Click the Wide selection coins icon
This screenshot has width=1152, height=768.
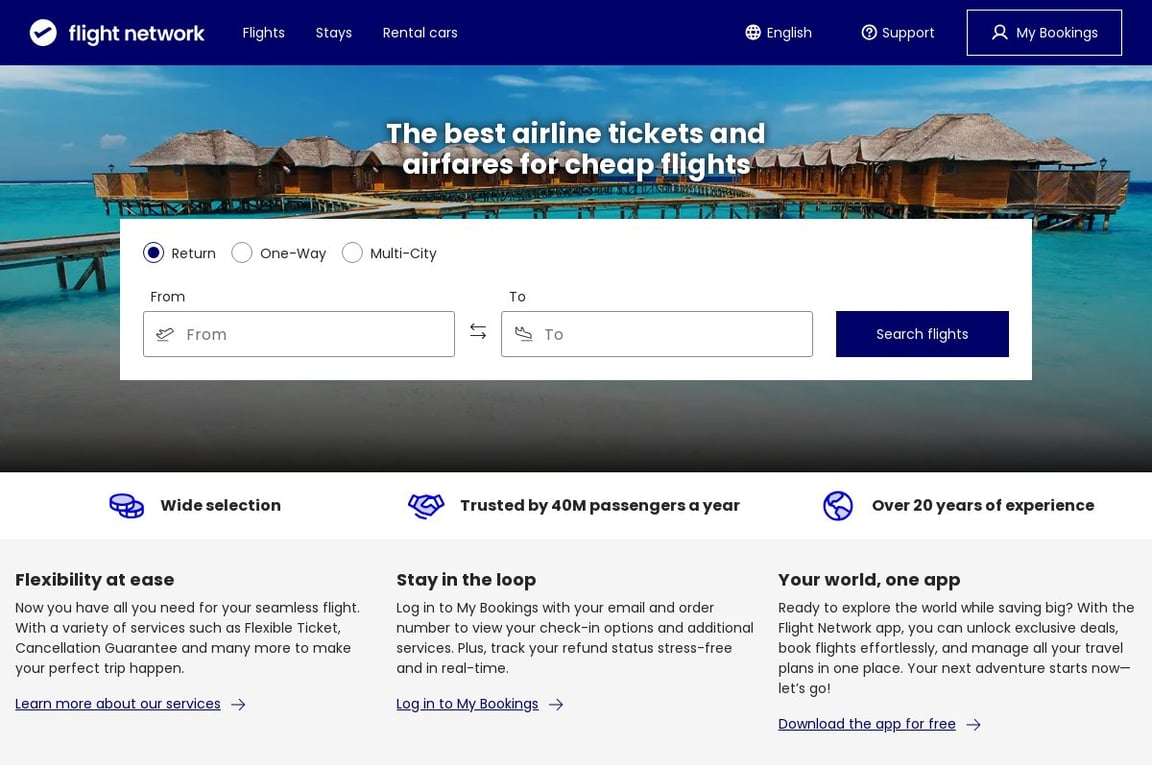[126, 506]
